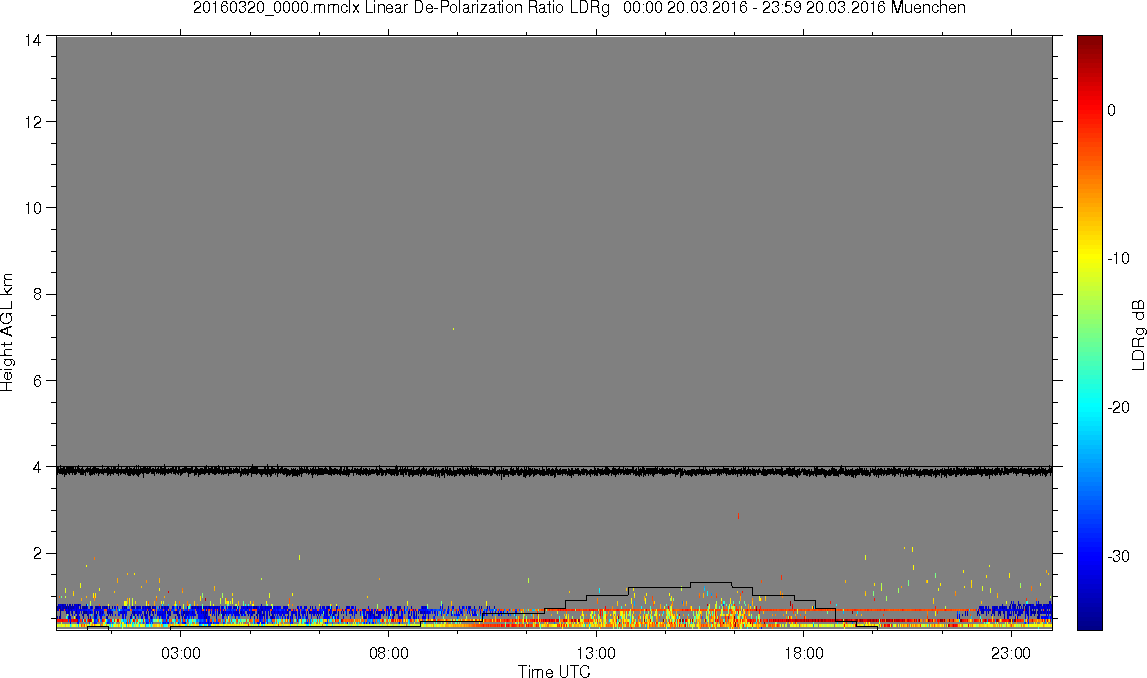The height and width of the screenshot is (678, 1147).
Task: Click the 'LDRg dB' colorbar label
Action: pos(1137,334)
